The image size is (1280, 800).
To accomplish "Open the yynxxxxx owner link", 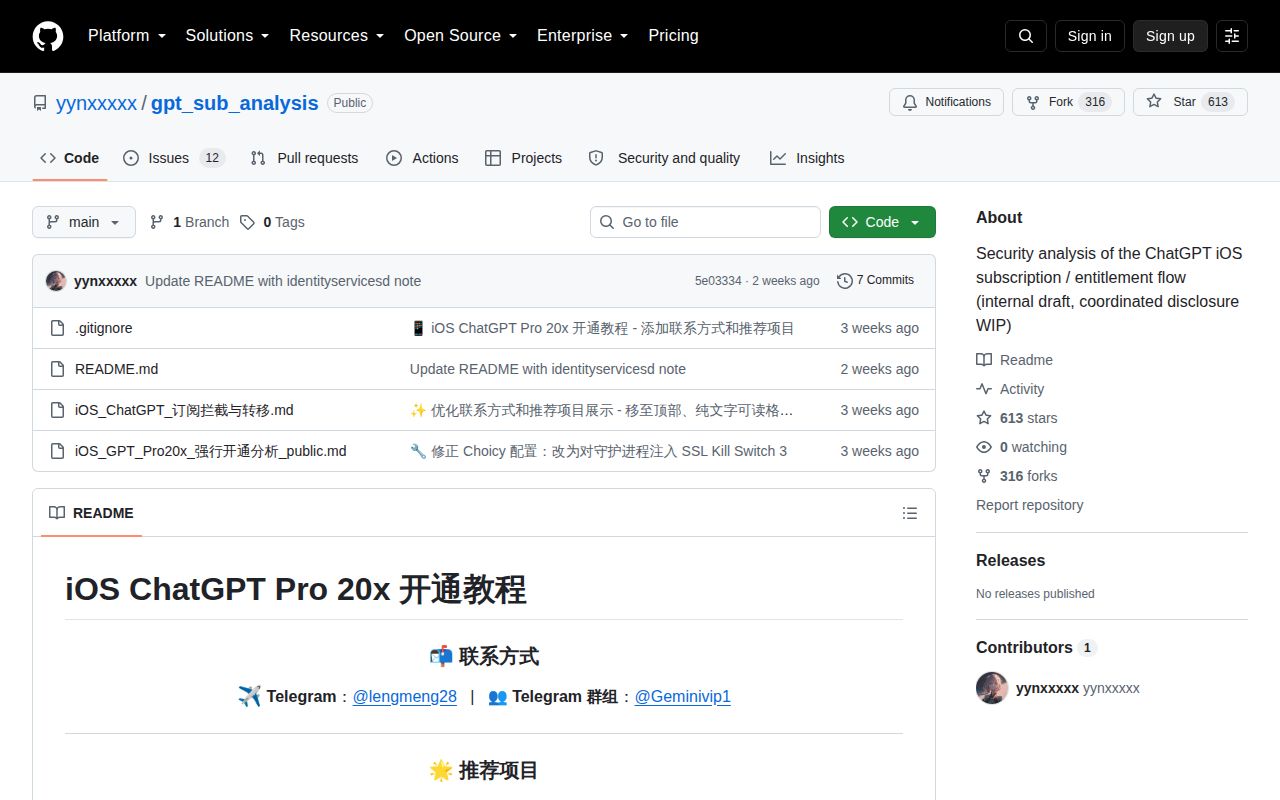I will click(96, 103).
